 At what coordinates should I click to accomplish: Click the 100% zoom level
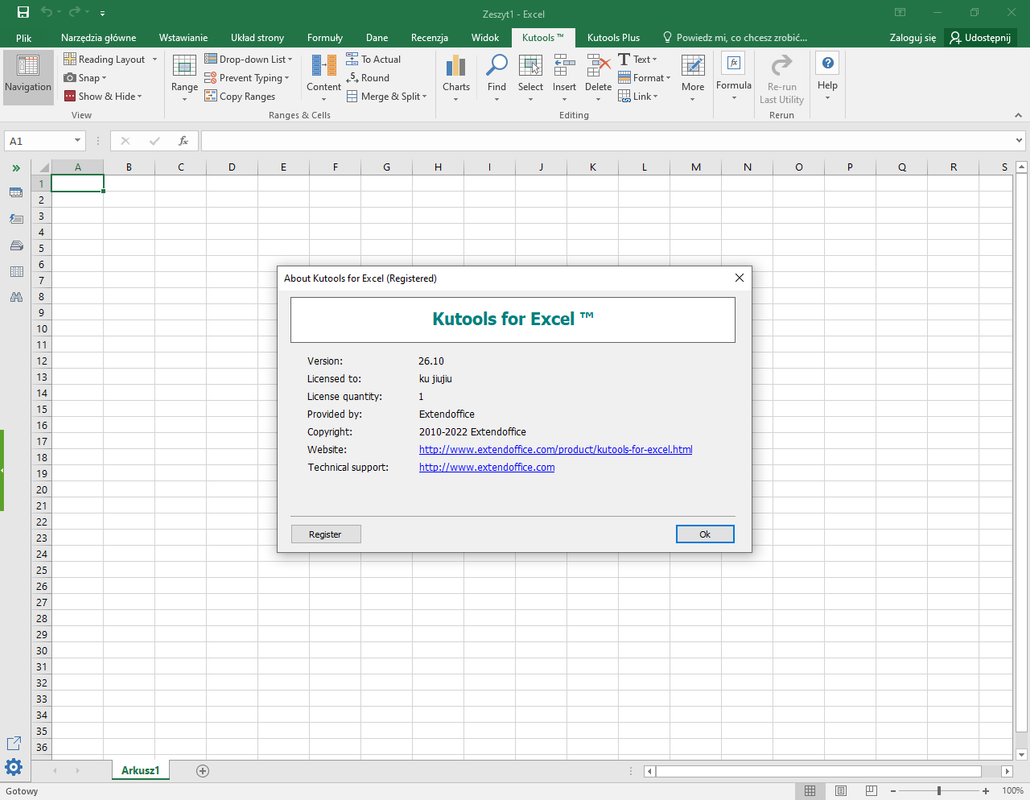[x=1012, y=791]
